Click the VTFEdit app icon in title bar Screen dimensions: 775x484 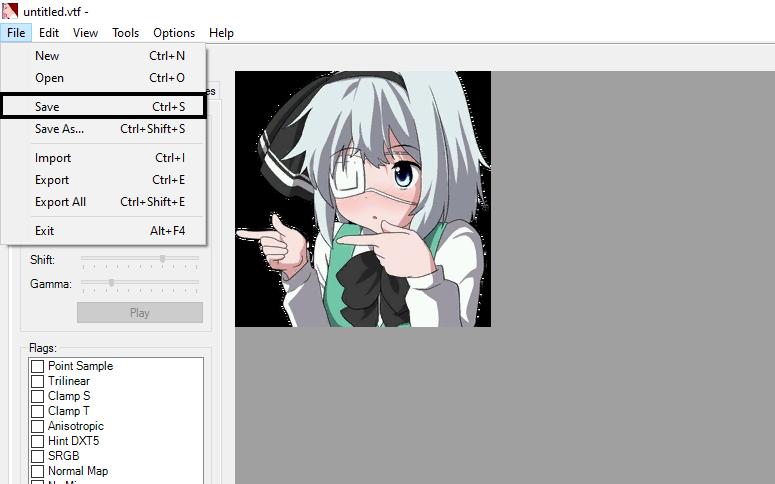tap(10, 11)
